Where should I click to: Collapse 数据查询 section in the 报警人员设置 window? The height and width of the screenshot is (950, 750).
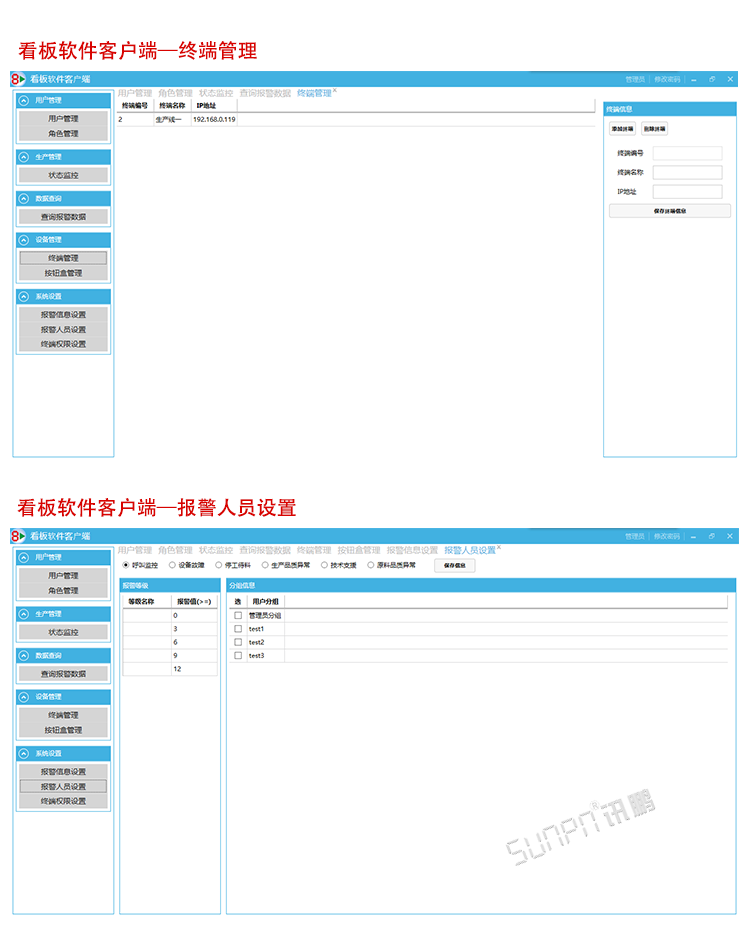(24, 655)
